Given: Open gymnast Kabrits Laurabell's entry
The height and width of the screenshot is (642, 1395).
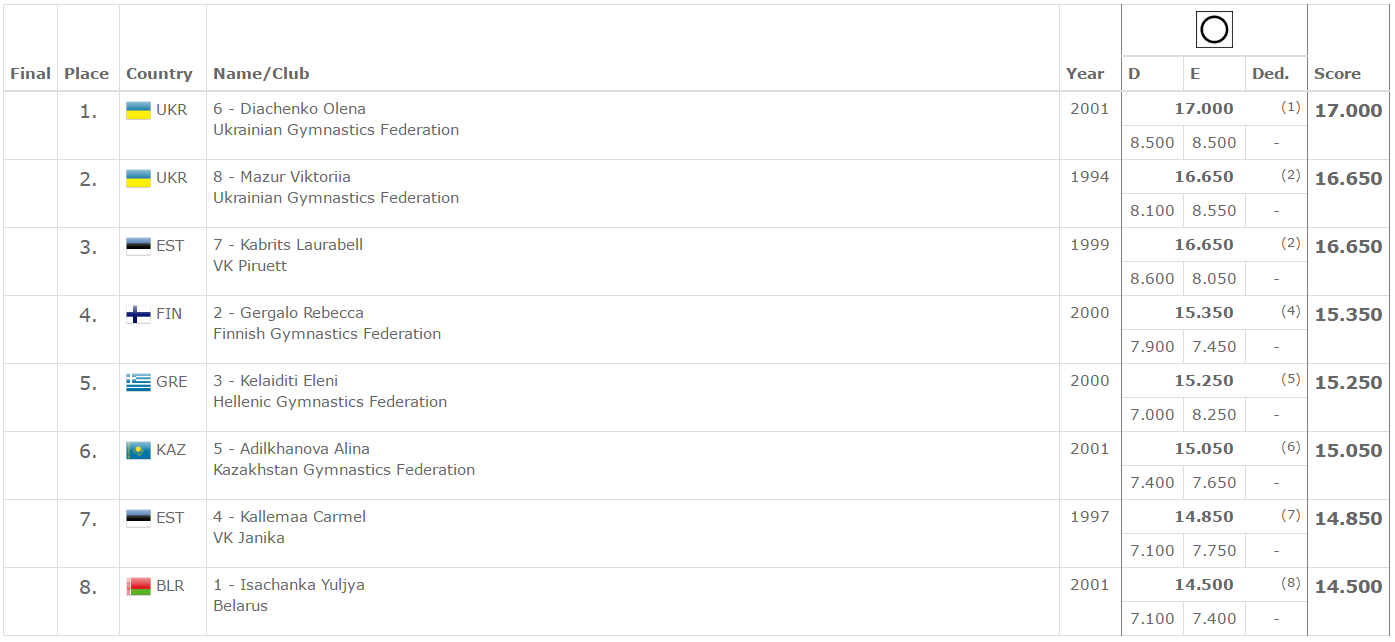Looking at the screenshot, I should (301, 245).
